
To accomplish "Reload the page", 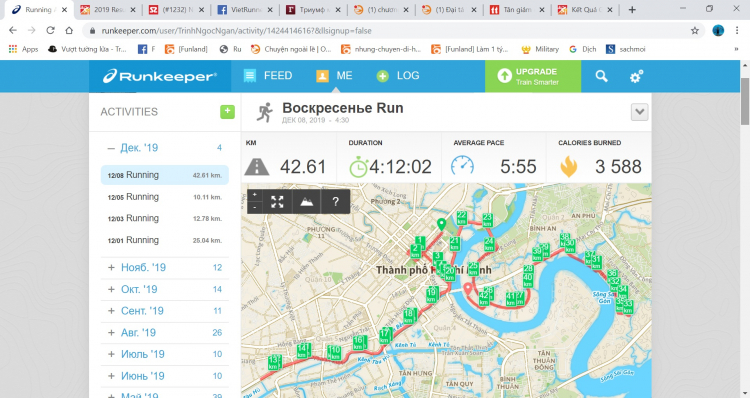I will 50,31.
